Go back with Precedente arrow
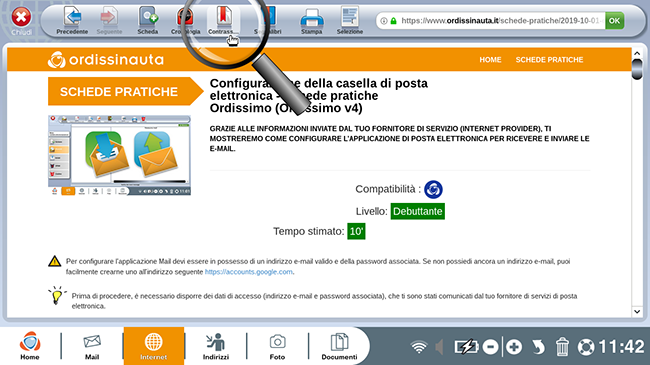 (x=72, y=20)
